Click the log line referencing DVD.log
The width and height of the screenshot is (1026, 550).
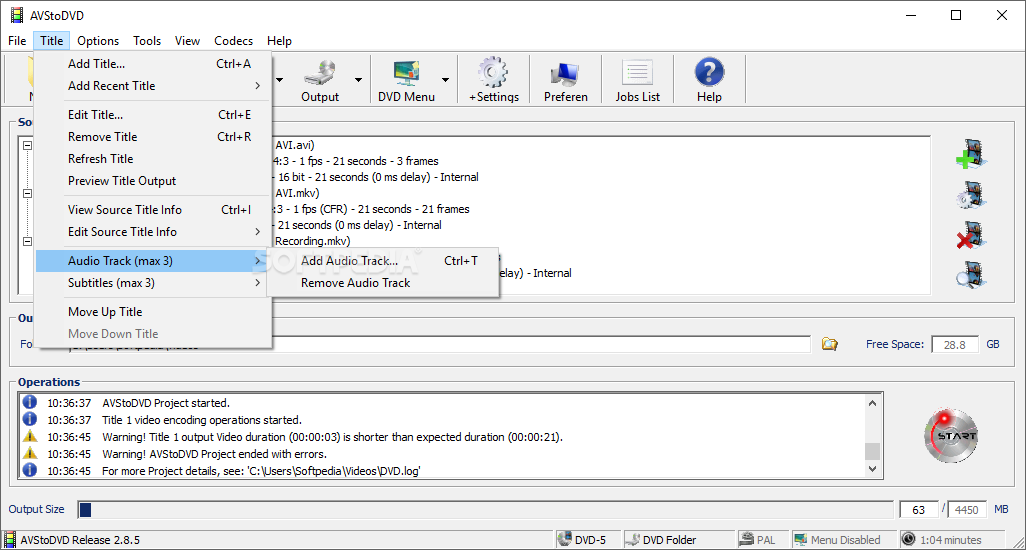pyautogui.click(x=261, y=471)
